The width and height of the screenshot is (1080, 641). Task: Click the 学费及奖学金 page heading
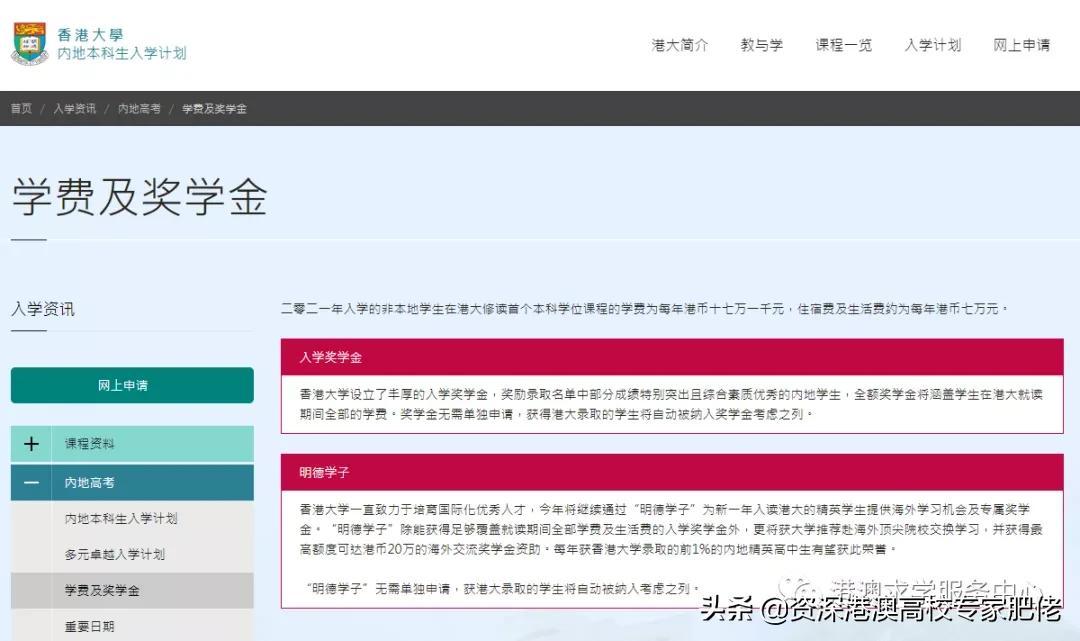pyautogui.click(x=140, y=198)
